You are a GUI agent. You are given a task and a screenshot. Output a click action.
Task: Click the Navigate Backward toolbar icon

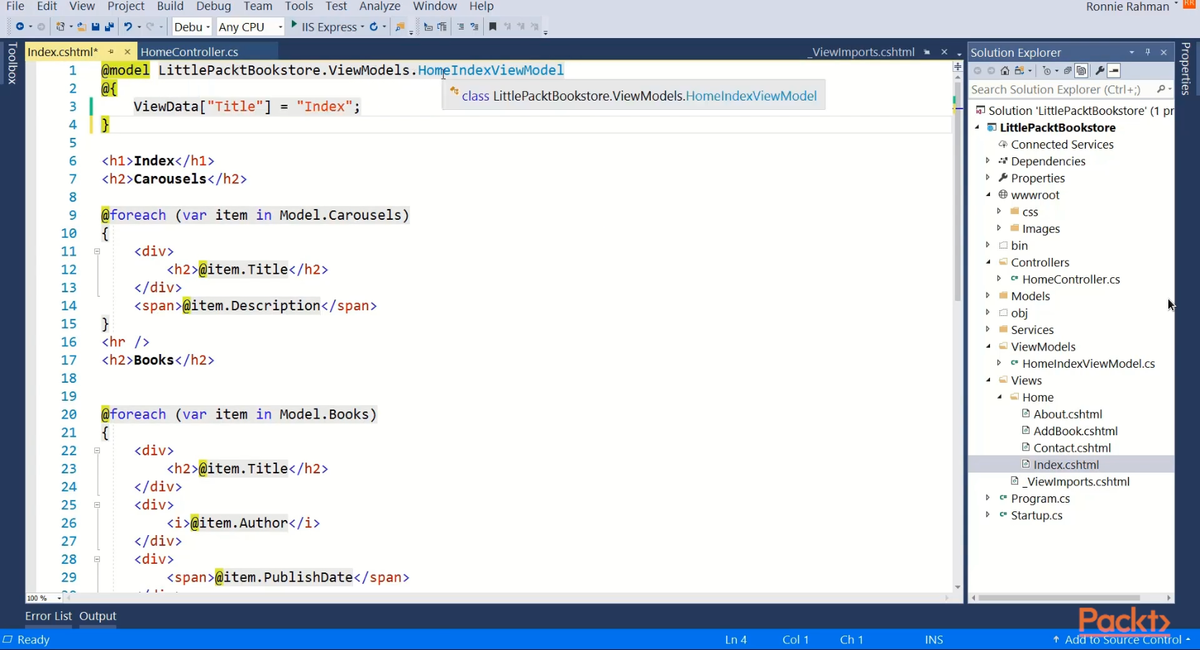pyautogui.click(x=20, y=27)
